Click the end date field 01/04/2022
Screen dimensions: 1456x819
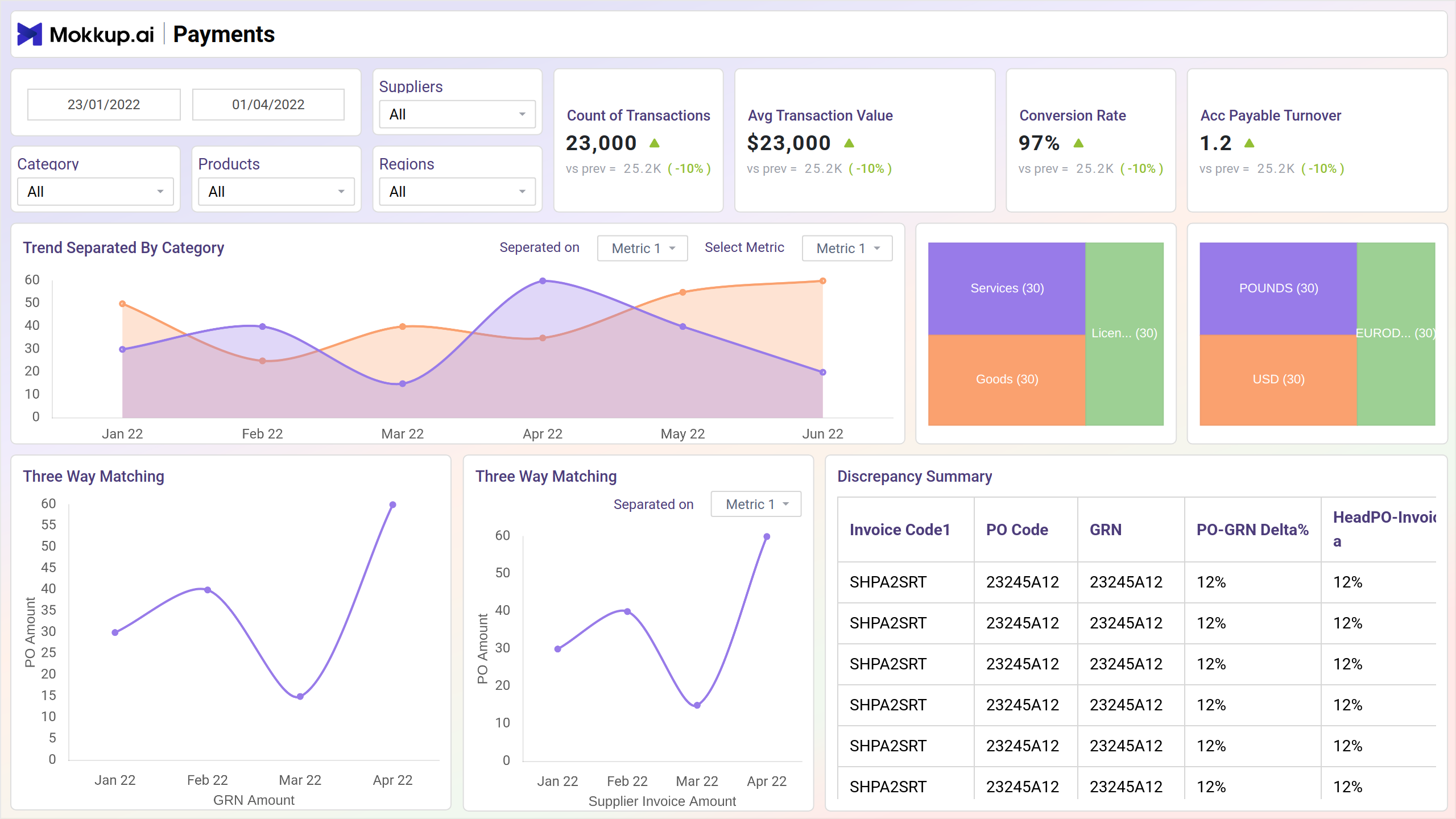coord(268,105)
